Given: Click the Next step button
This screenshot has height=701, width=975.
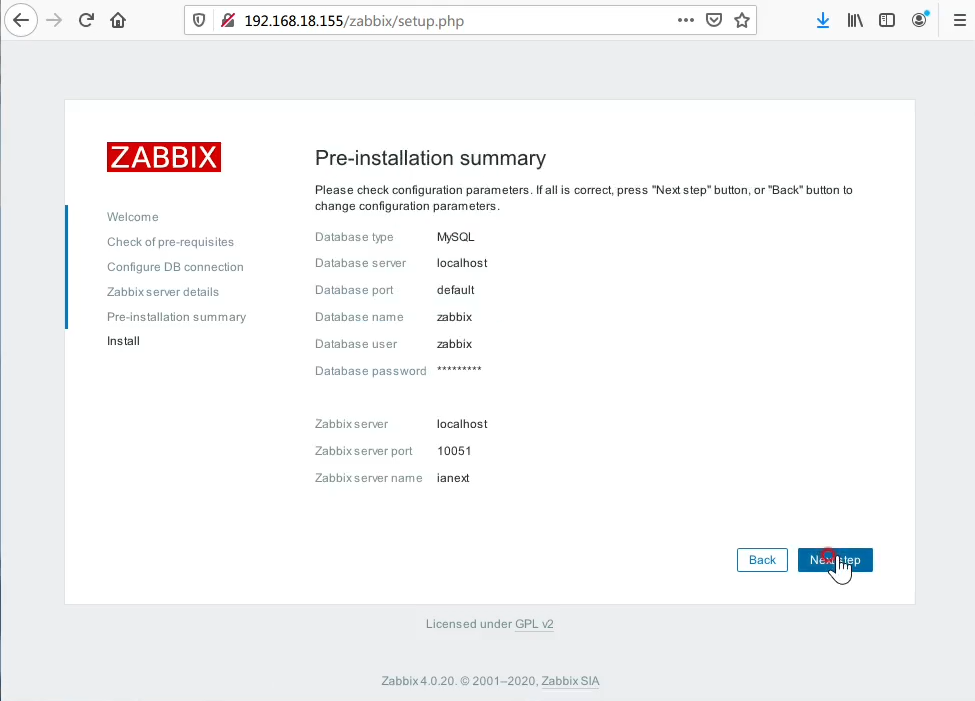Looking at the screenshot, I should (x=835, y=560).
